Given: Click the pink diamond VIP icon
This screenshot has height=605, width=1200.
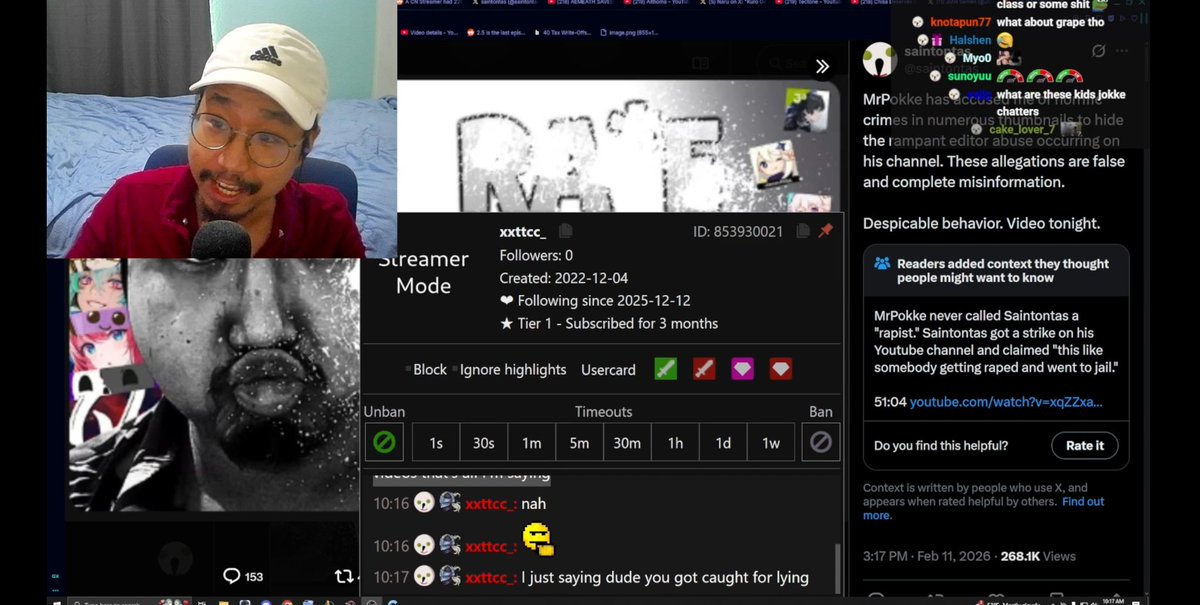Looking at the screenshot, I should (x=742, y=369).
